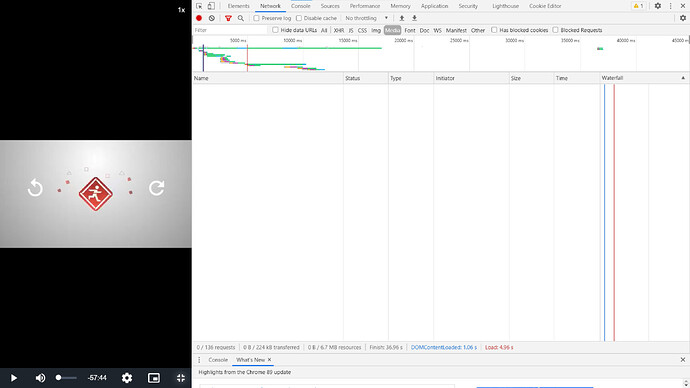Filter requests by Other
This screenshot has width=690, height=388.
tap(478, 30)
